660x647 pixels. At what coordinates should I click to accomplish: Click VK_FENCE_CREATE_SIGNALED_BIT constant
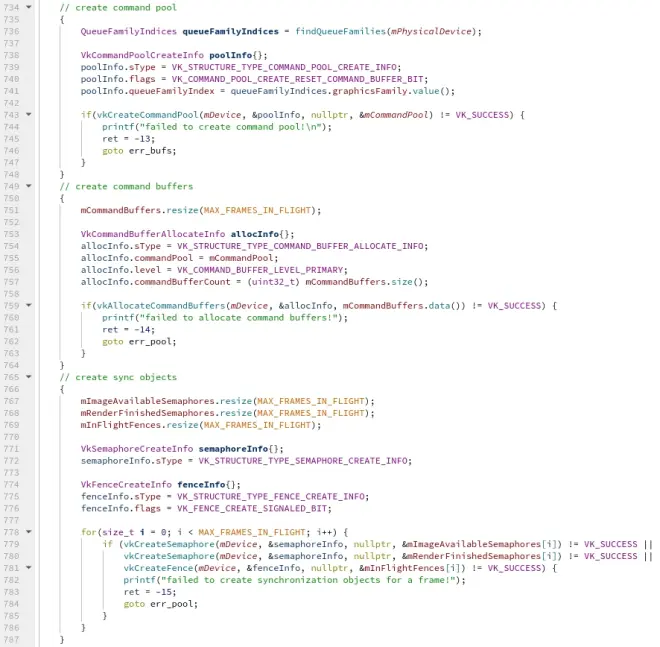tap(252, 509)
